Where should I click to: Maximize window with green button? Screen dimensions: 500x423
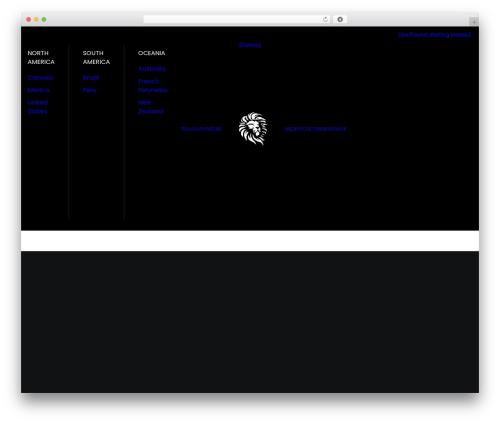[44, 19]
